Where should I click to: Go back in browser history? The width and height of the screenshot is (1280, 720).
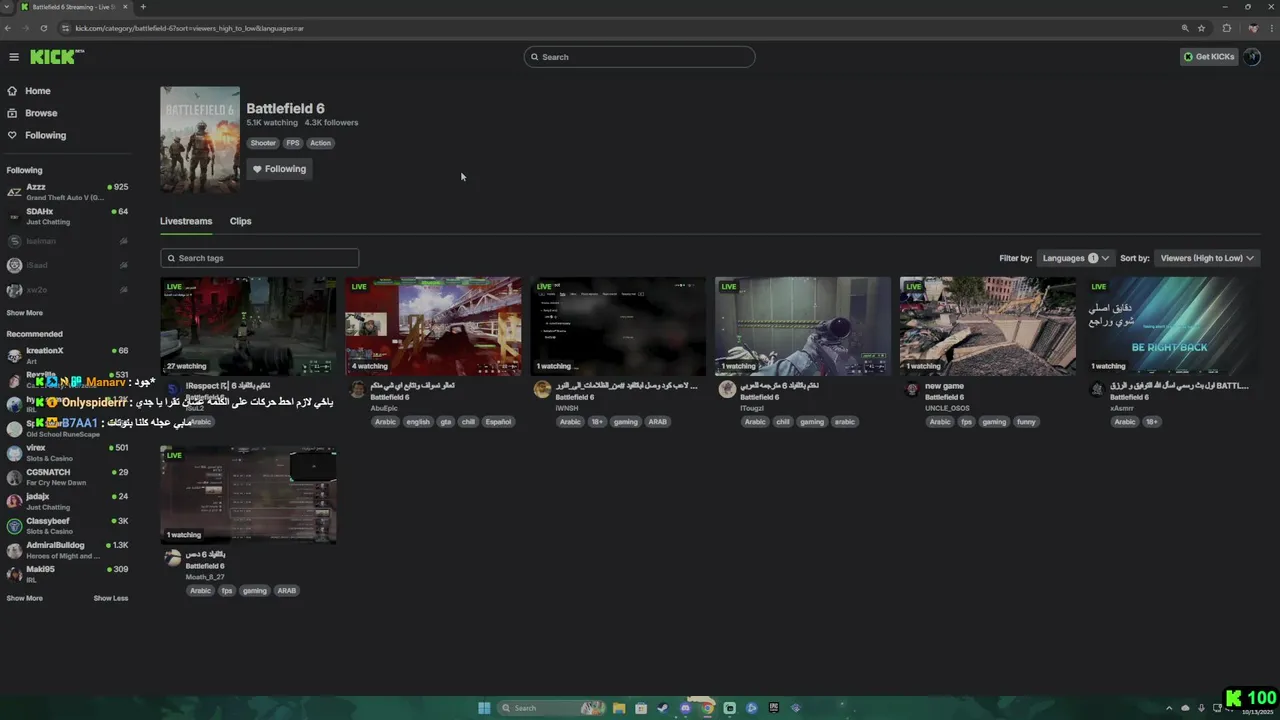(x=8, y=28)
